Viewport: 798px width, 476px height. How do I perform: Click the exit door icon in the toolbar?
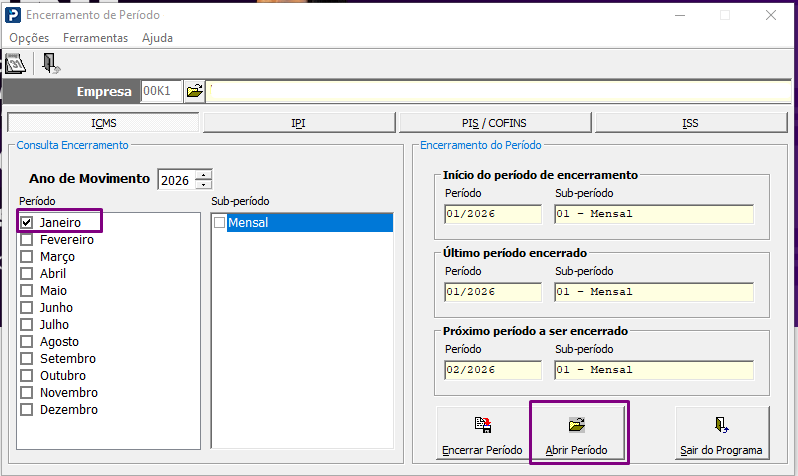pos(50,64)
